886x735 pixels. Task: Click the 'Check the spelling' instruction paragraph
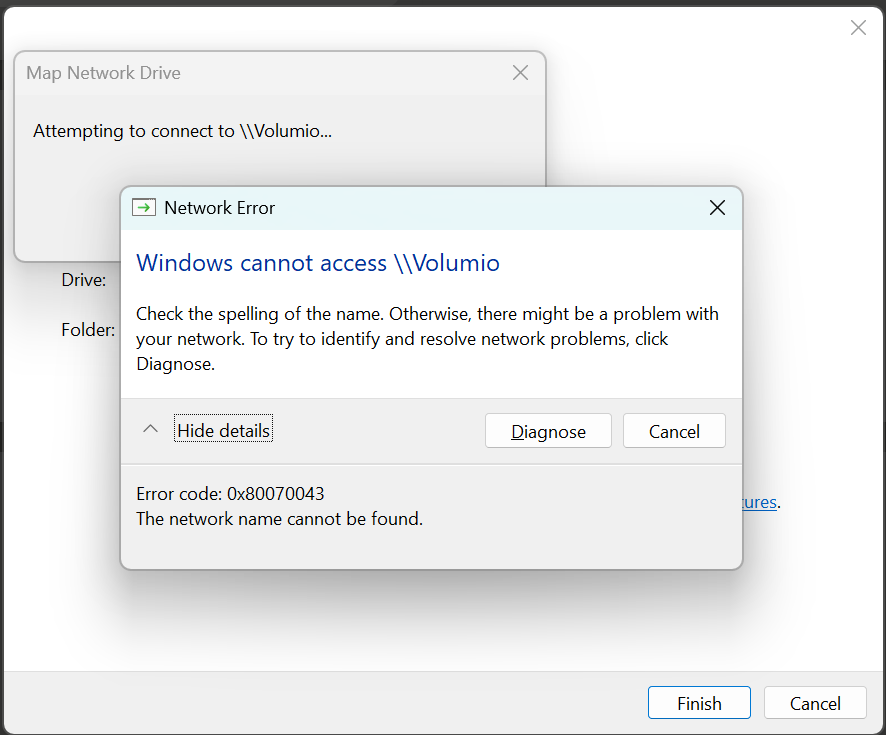pyautogui.click(x=427, y=339)
